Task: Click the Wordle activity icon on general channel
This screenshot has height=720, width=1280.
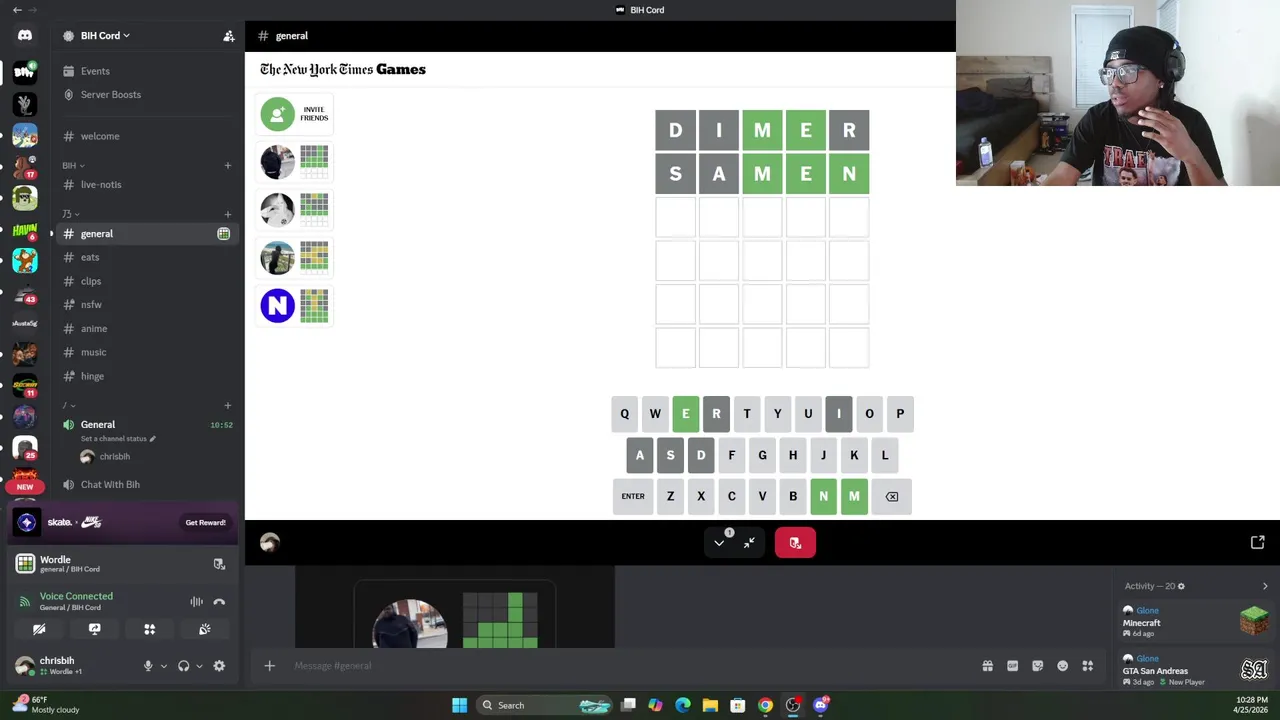Action: [x=224, y=234]
